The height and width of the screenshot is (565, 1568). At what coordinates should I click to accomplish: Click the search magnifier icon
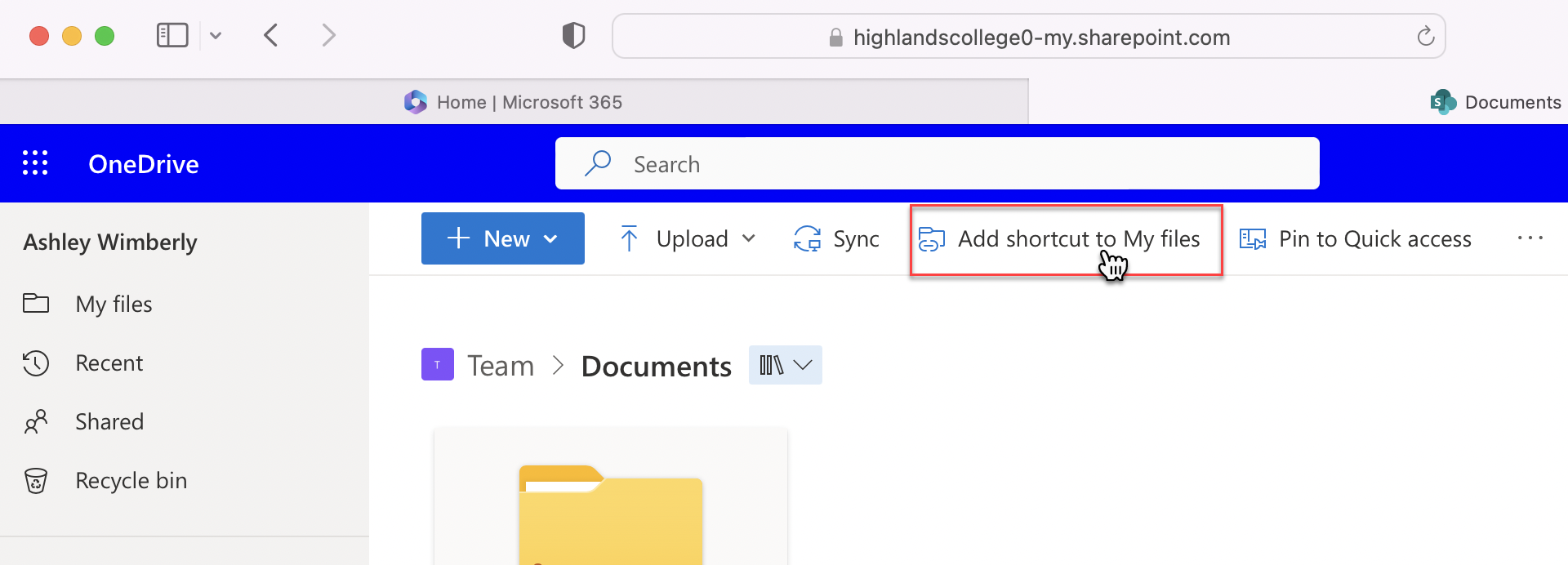point(598,163)
